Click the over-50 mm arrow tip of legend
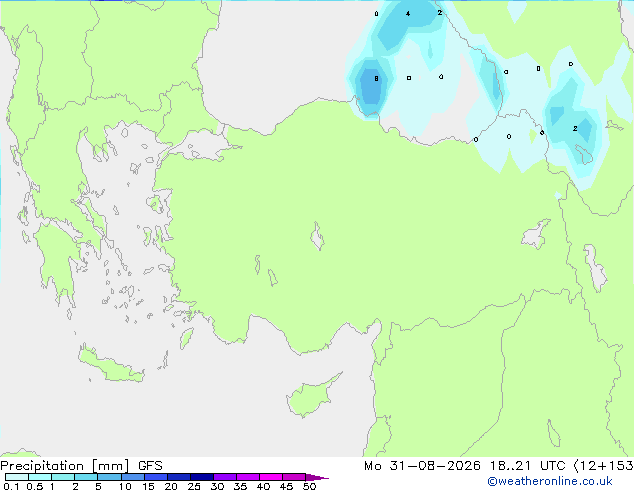Screen dimensions: 634x490 [x=317, y=477]
